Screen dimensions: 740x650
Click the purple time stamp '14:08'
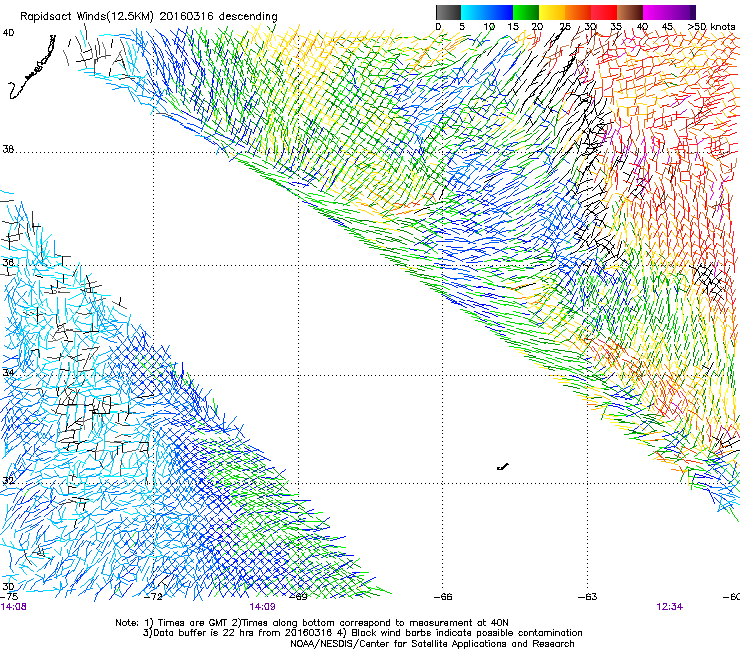14,607
